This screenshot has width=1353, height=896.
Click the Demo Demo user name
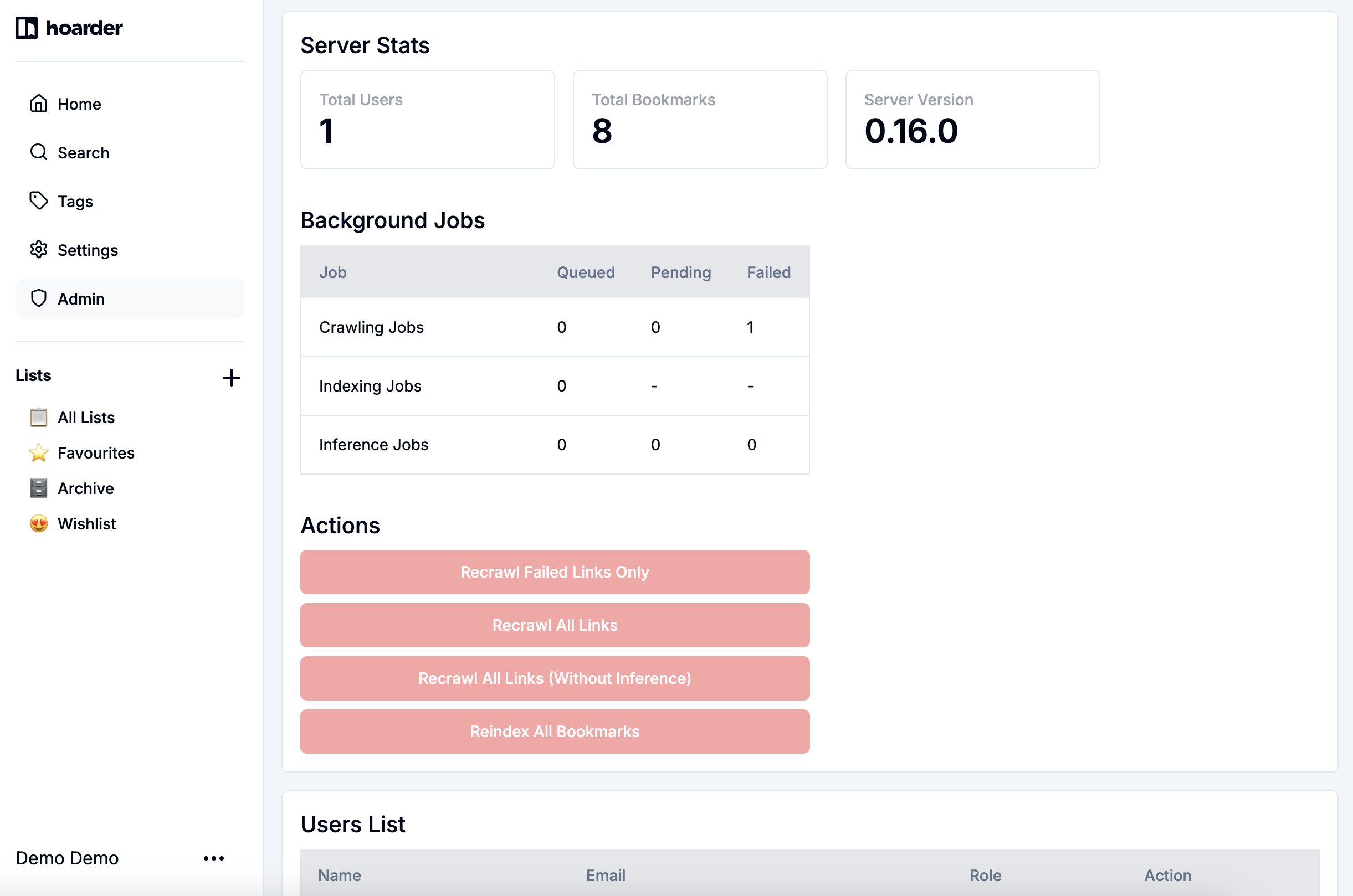pyautogui.click(x=67, y=858)
